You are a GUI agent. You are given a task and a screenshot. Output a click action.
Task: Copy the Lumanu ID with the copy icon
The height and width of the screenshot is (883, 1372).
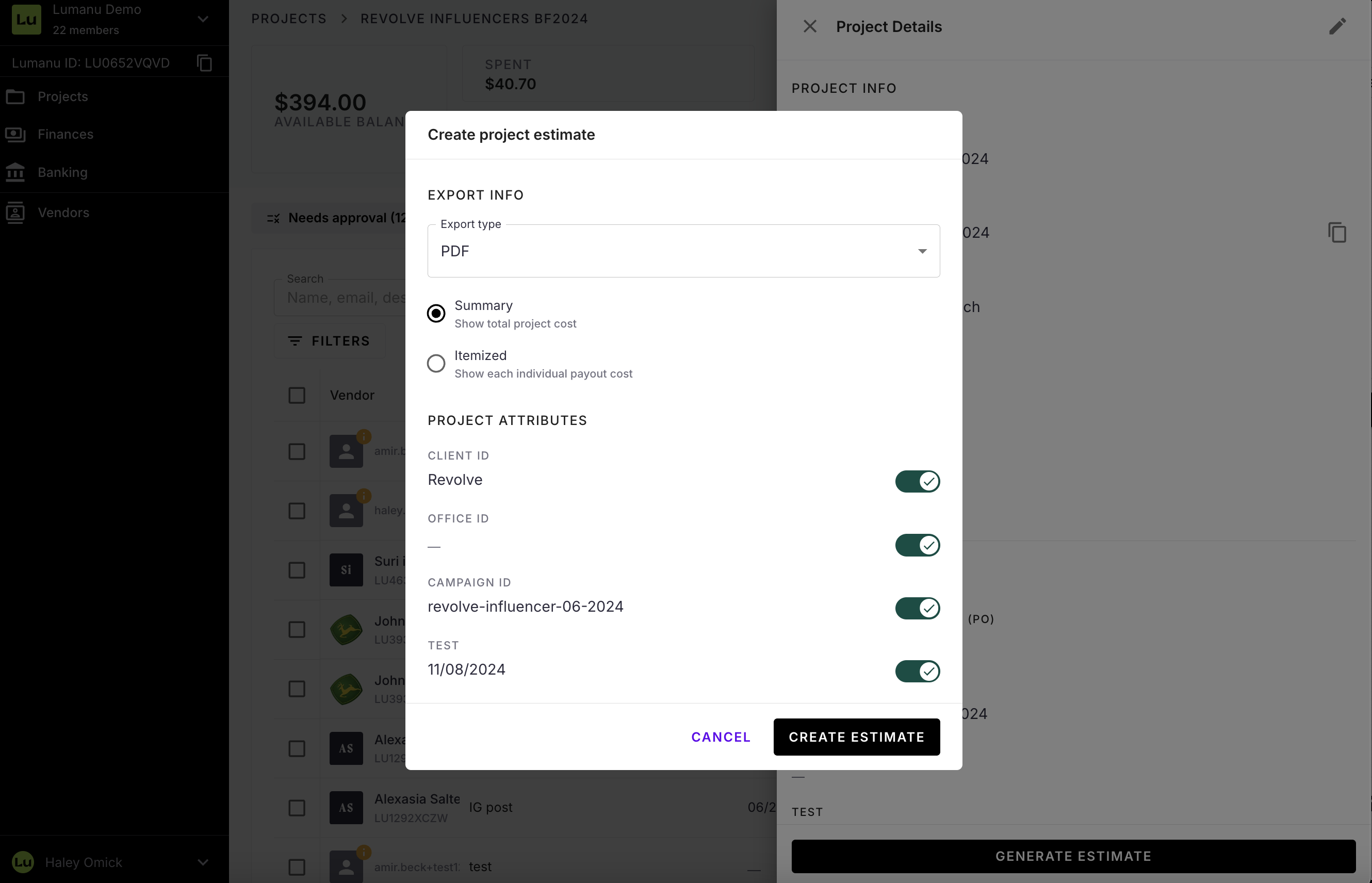point(204,62)
